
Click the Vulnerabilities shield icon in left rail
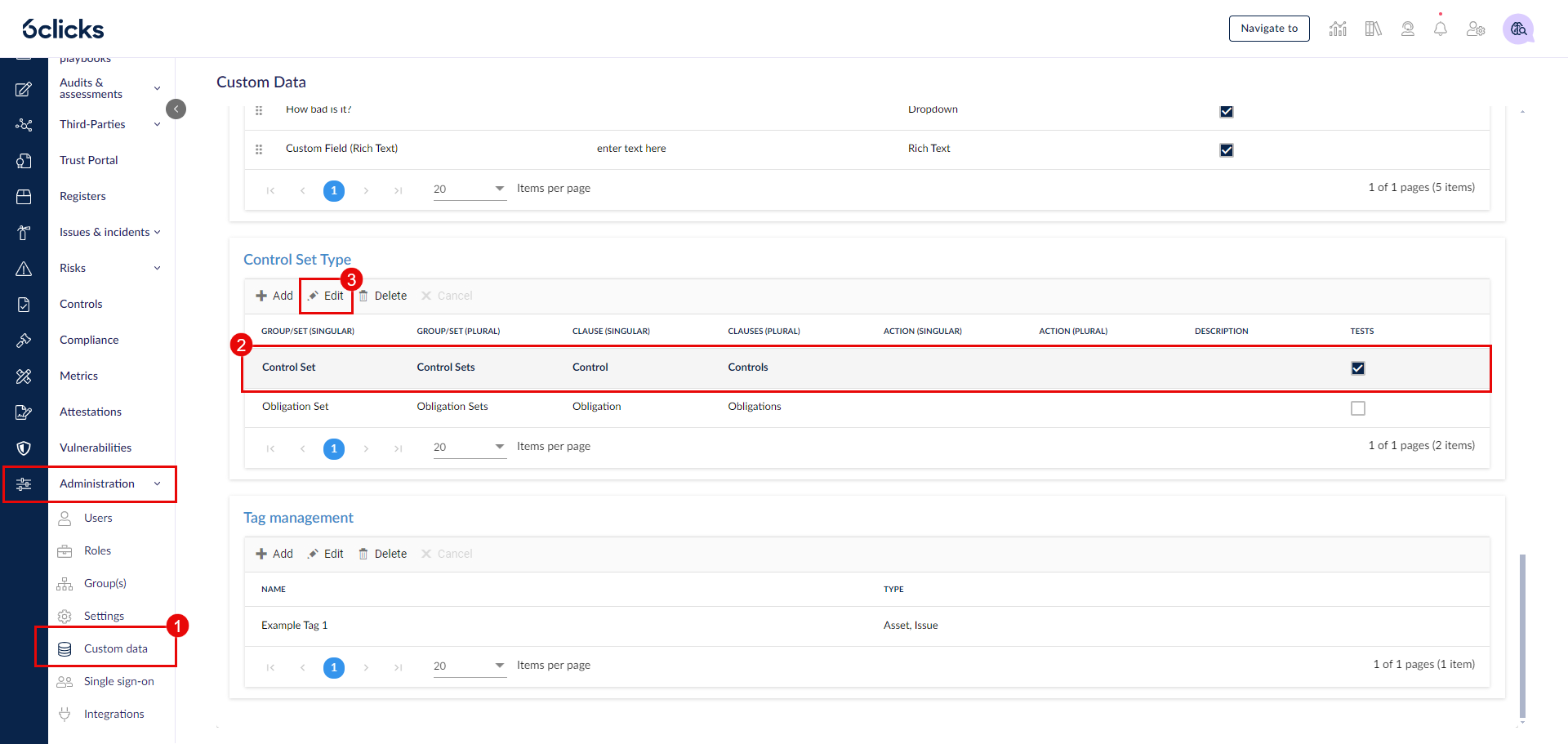point(24,448)
